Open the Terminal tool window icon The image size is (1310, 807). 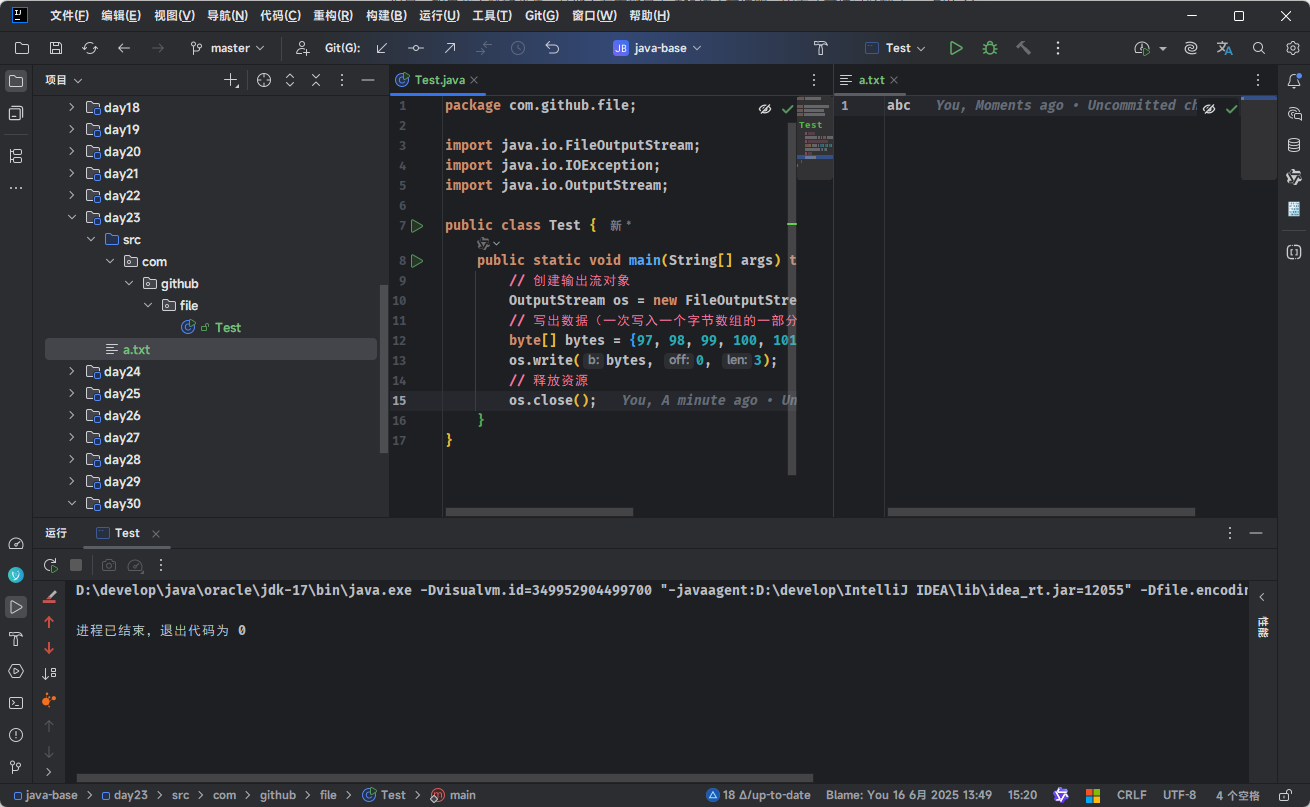(16, 703)
